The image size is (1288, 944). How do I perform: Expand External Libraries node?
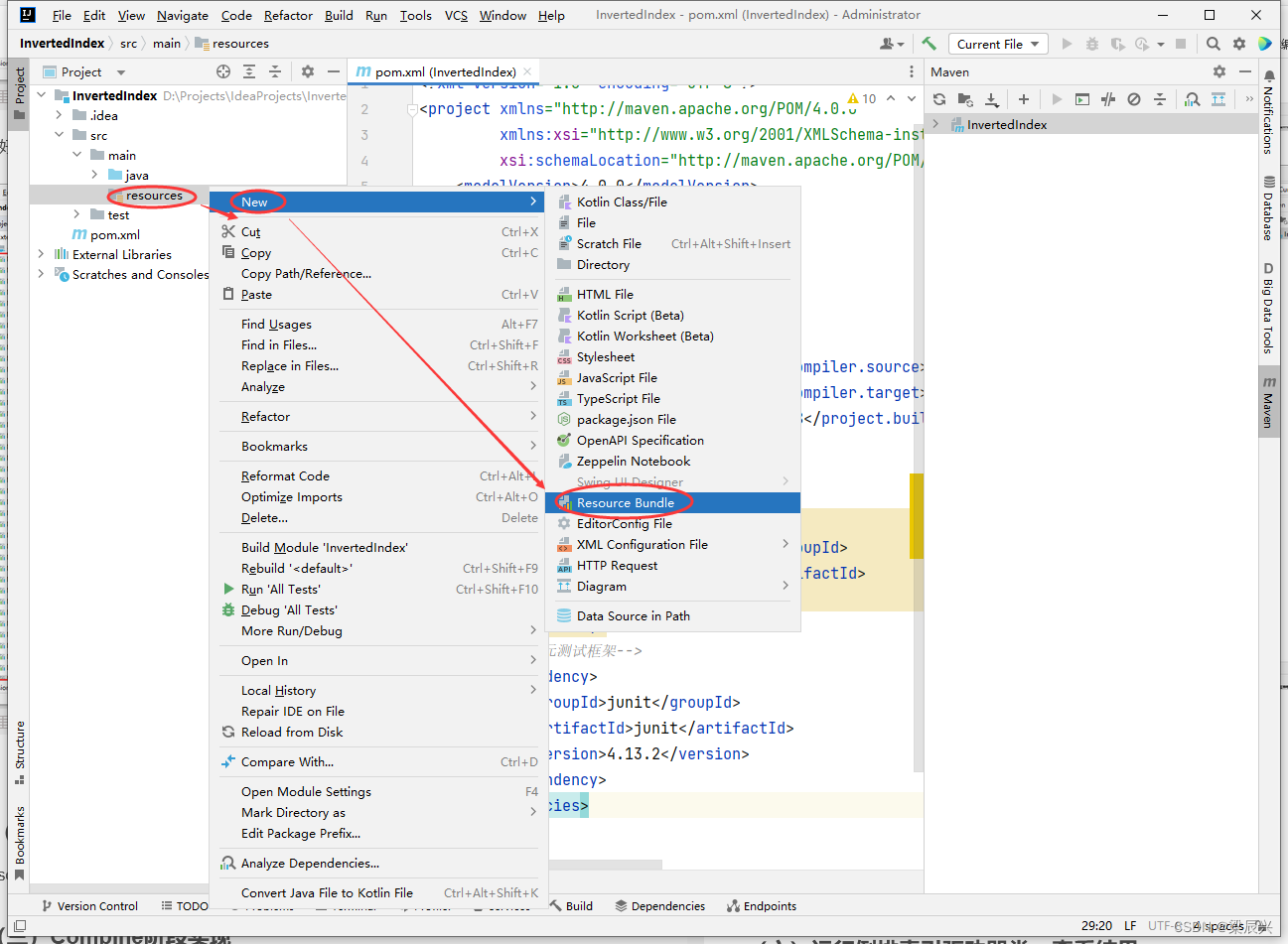click(43, 254)
